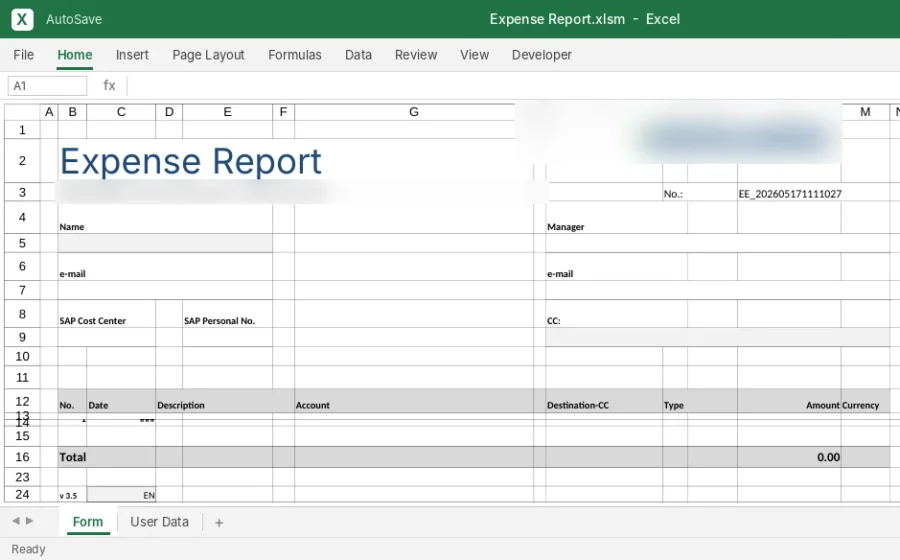This screenshot has width=900, height=560.
Task: Select column B header
Action: pyautogui.click(x=72, y=112)
